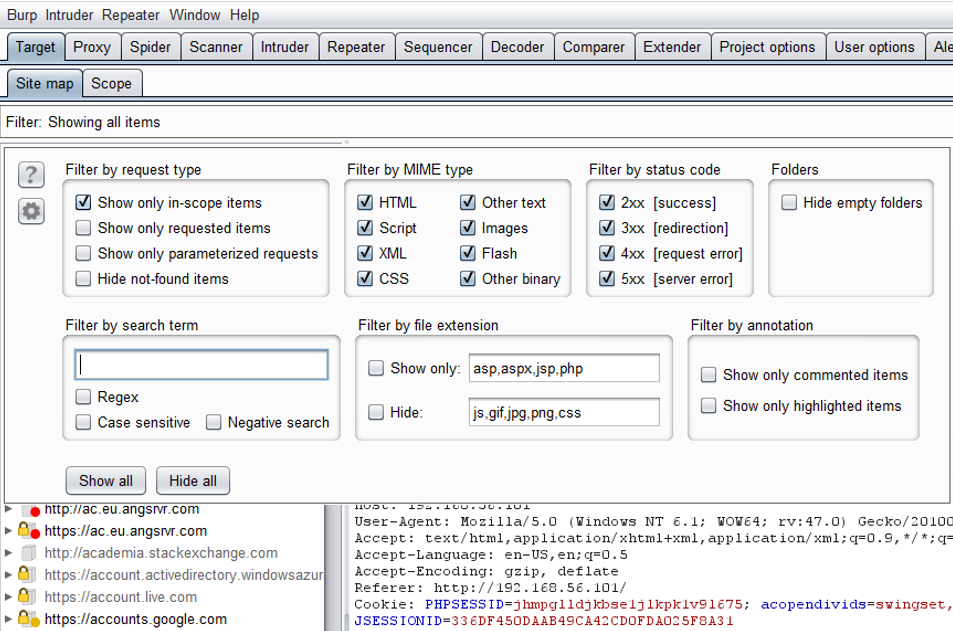Click the page icon beside http://academia.stackexchange.com

click(x=28, y=553)
